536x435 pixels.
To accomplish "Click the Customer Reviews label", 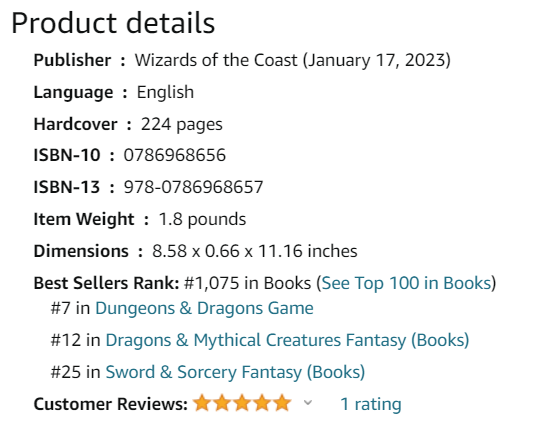I will point(111,404).
